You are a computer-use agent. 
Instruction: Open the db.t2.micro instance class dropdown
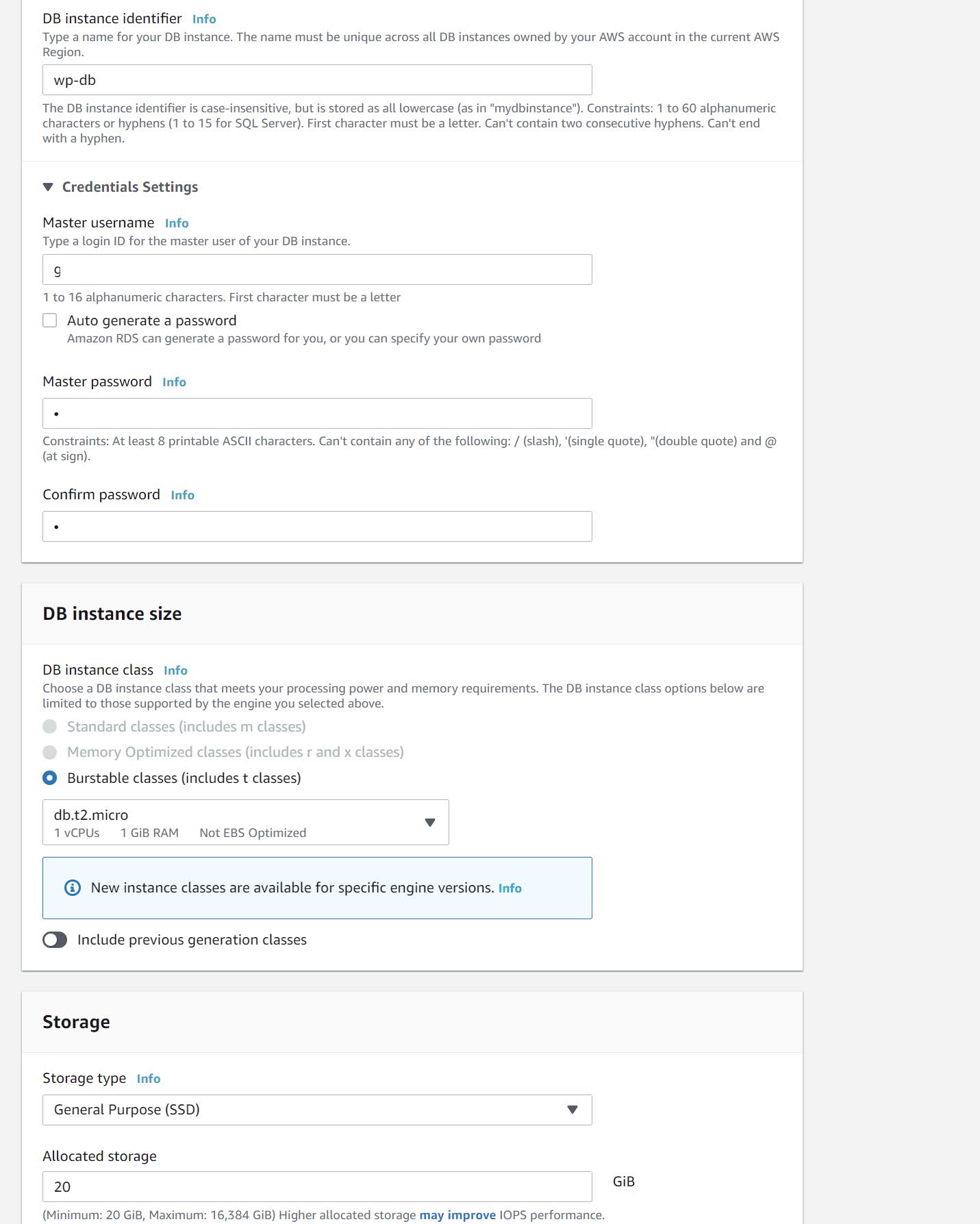pos(245,822)
